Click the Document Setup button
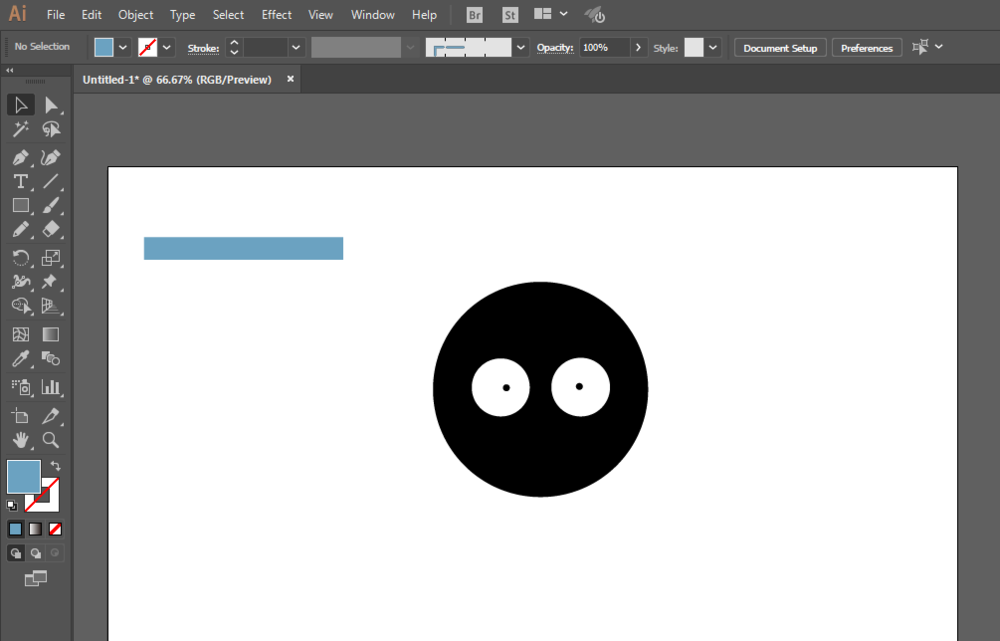 [780, 48]
